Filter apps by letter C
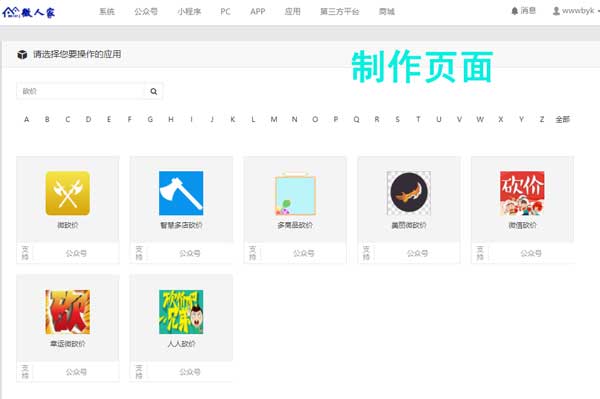Image resolution: width=600 pixels, height=399 pixels. 68,119
